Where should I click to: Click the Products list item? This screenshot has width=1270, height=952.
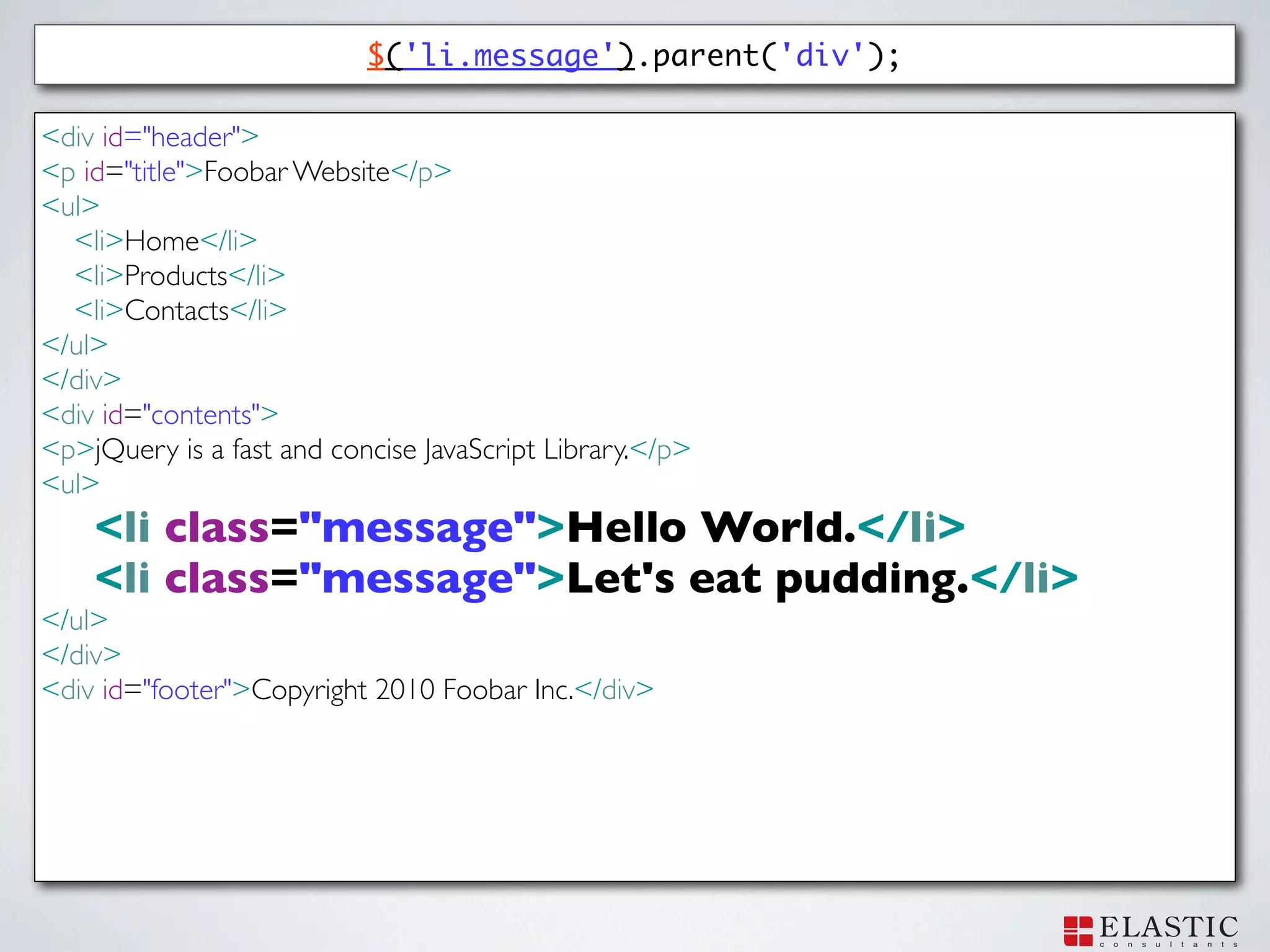[176, 276]
